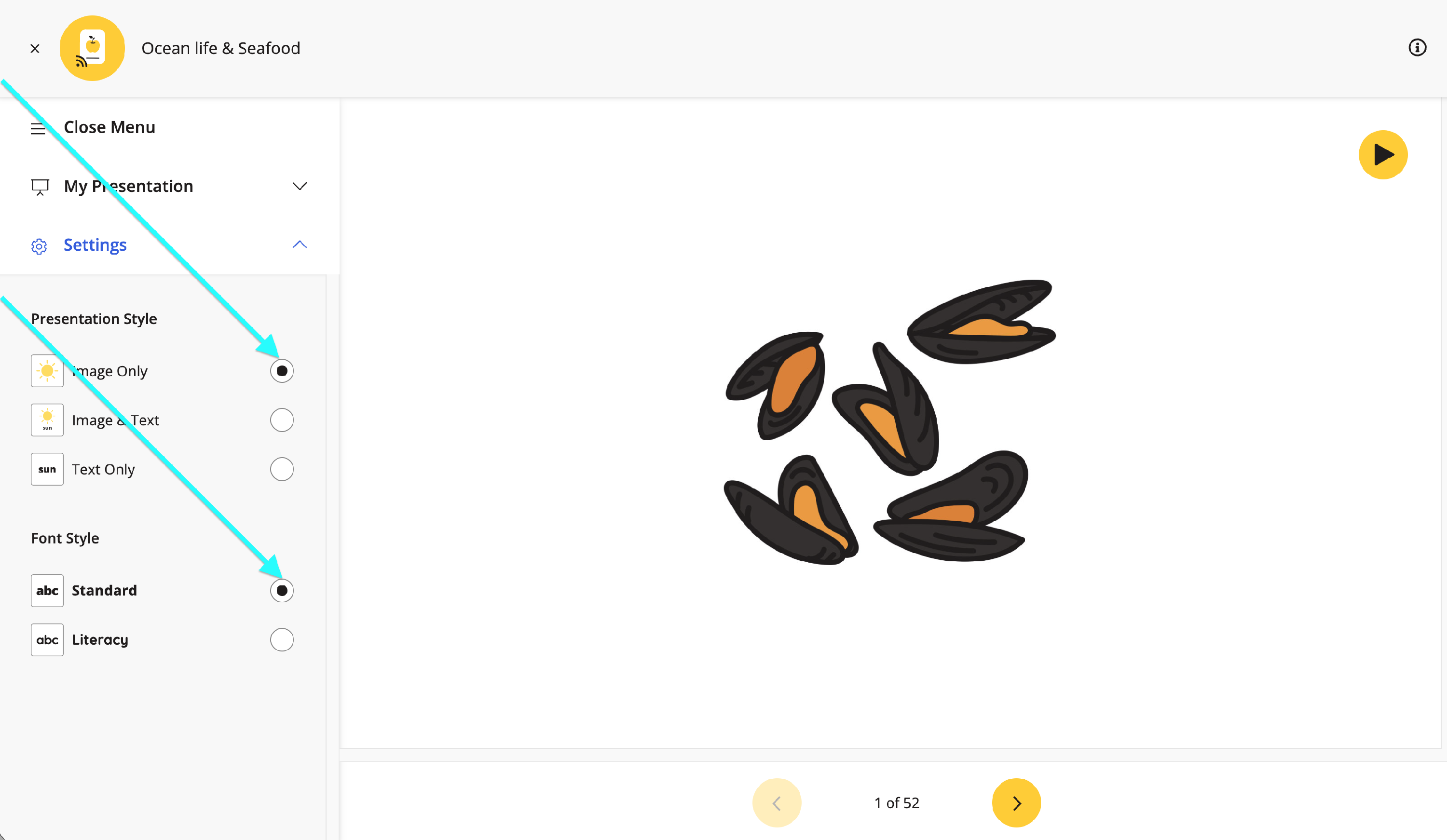This screenshot has height=840, width=1447.
Task: Click the mussels flashcard image
Action: coord(890,422)
